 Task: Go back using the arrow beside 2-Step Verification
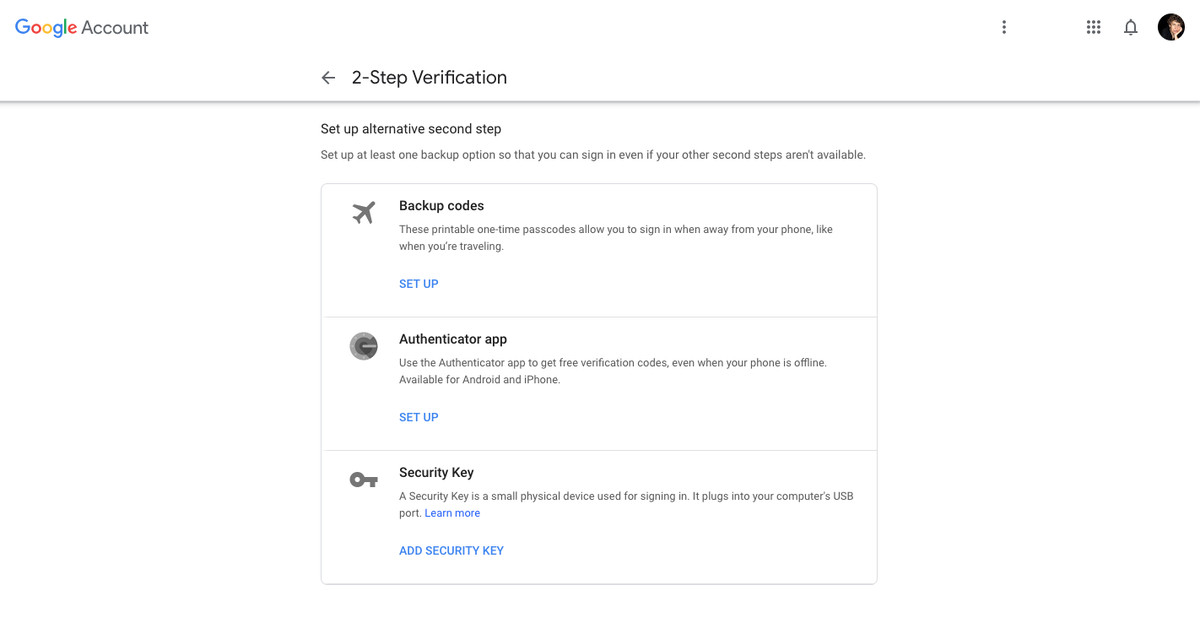coord(328,78)
